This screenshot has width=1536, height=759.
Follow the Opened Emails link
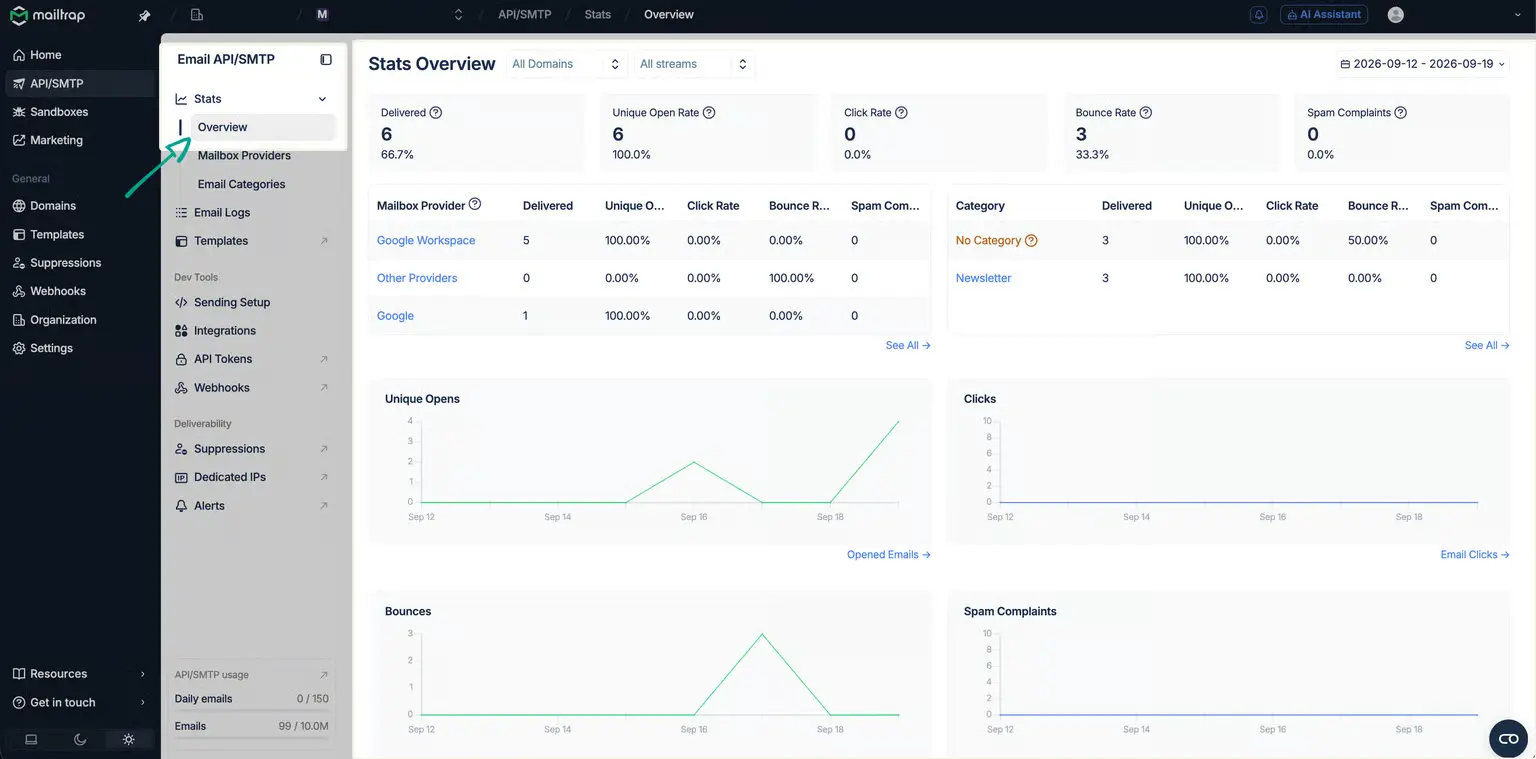tap(889, 555)
